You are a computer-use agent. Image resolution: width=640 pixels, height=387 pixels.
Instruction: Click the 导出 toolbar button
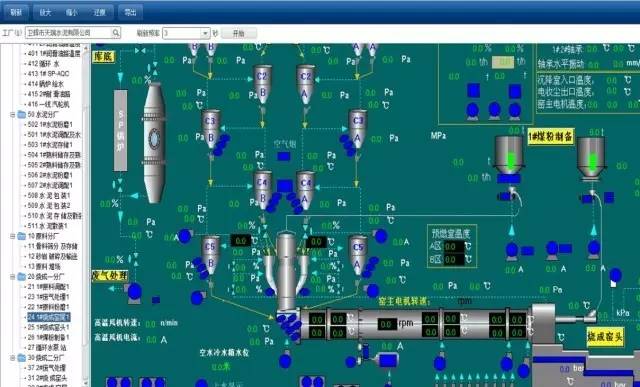pyautogui.click(x=130, y=12)
